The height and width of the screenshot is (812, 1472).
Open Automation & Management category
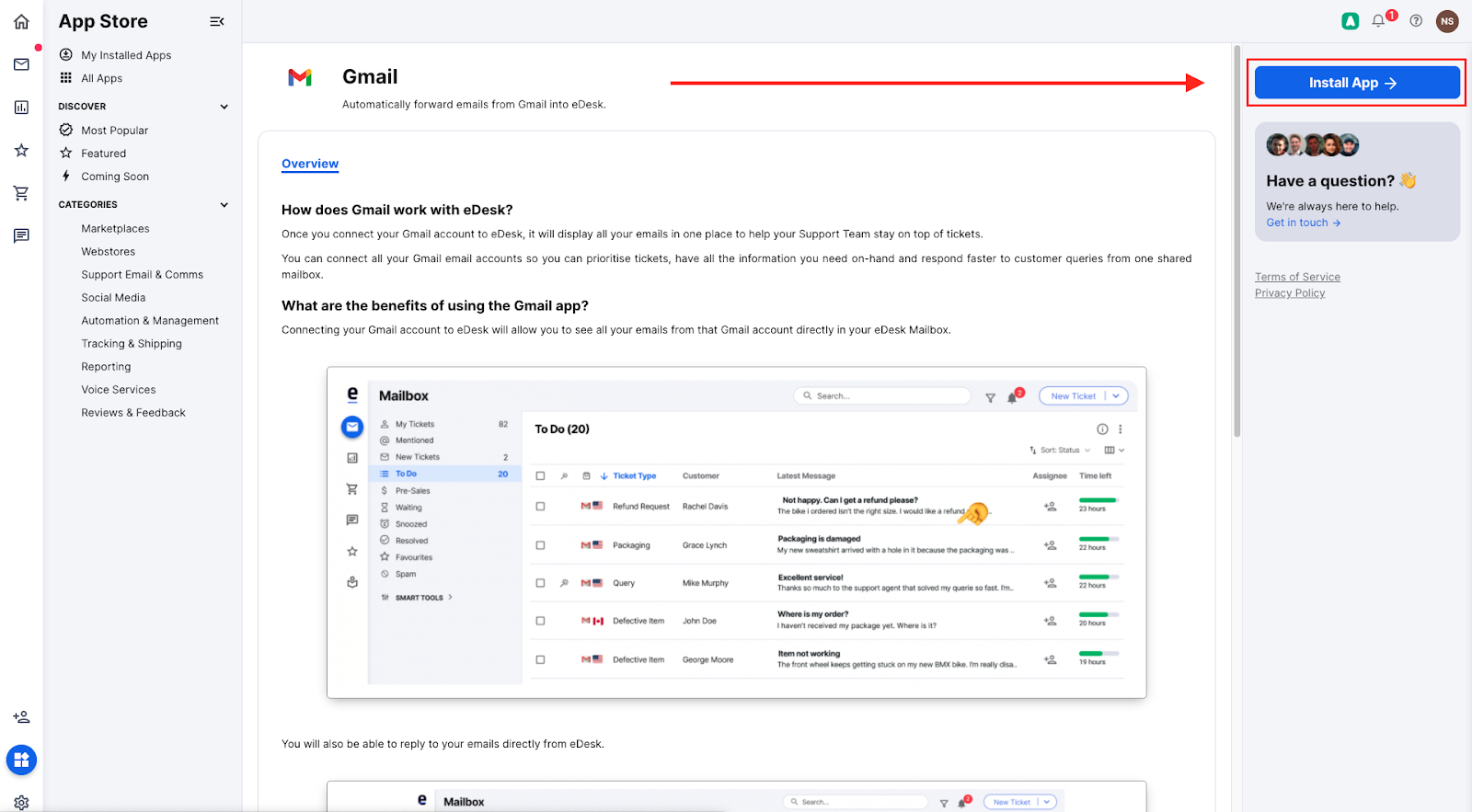pyautogui.click(x=150, y=321)
